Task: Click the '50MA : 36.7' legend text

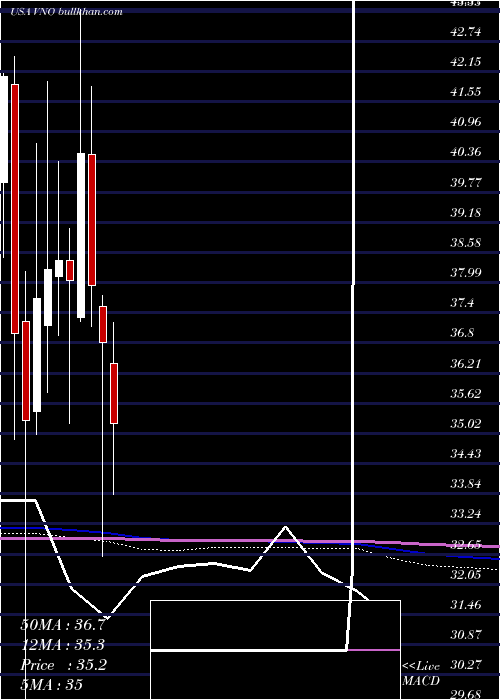Action: (x=63, y=625)
